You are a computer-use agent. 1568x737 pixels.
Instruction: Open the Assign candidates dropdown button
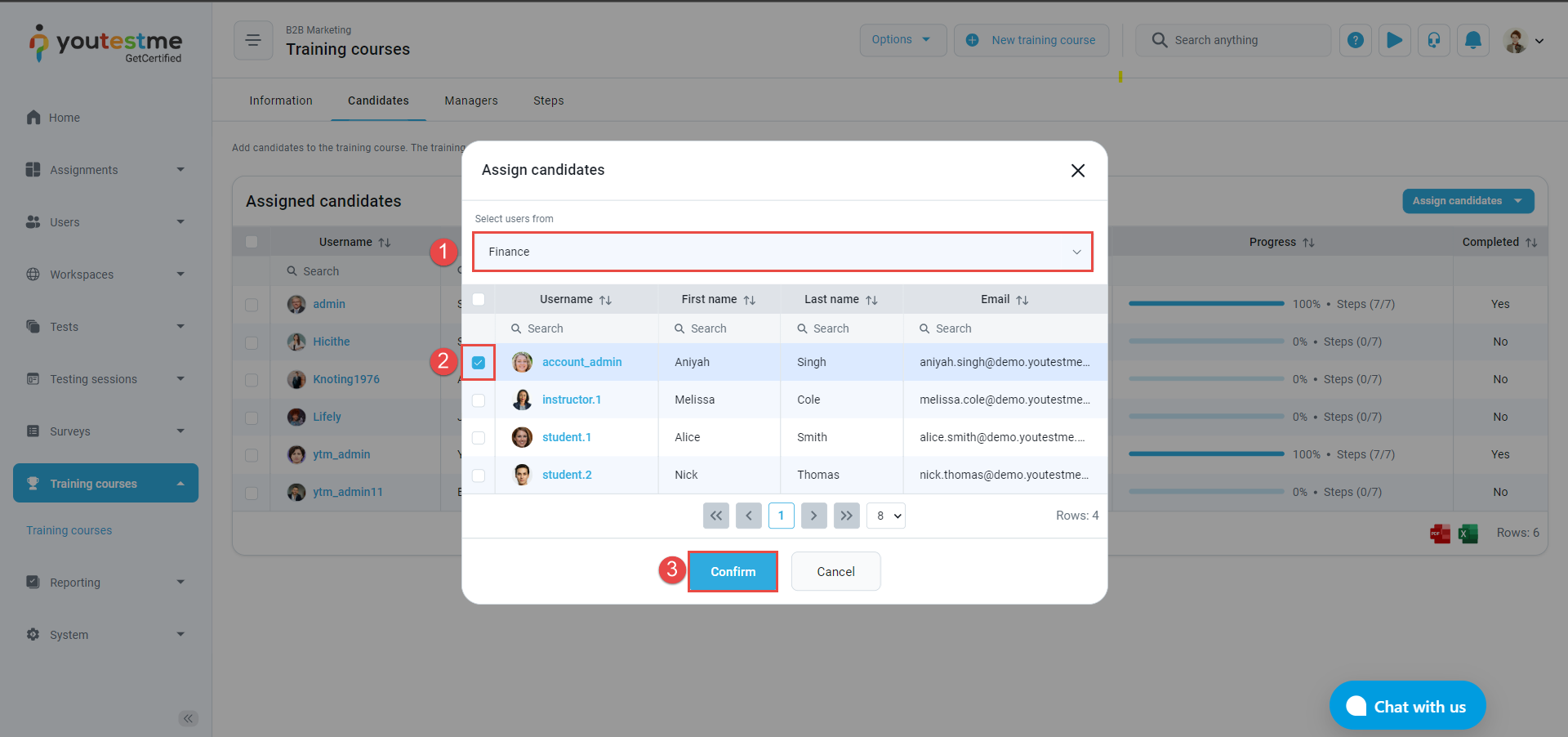[x=1468, y=201]
